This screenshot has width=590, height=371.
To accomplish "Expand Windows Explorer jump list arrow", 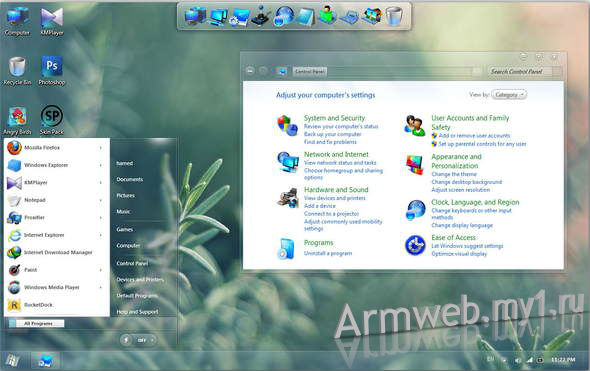I will (x=100, y=165).
